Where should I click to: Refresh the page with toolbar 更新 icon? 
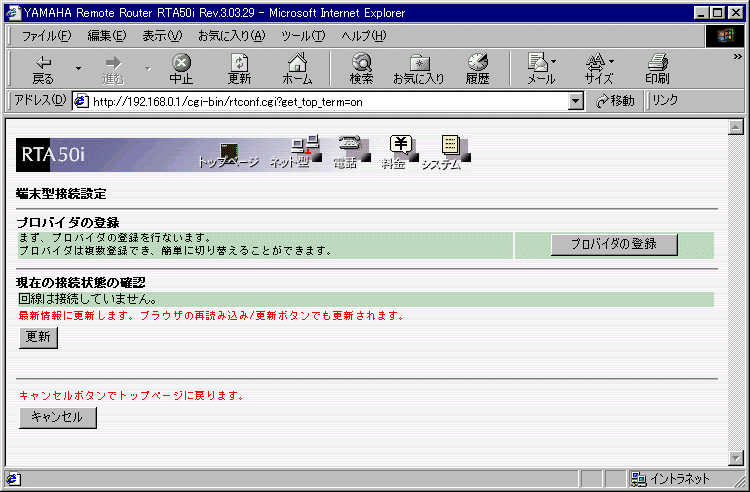pyautogui.click(x=239, y=70)
